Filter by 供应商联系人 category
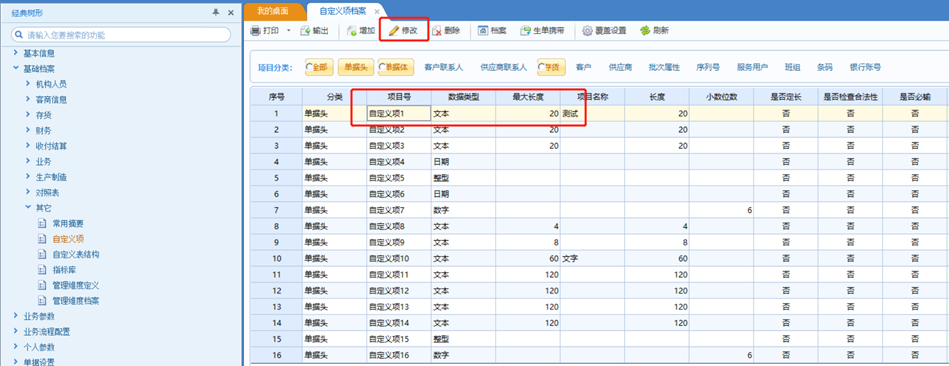The width and height of the screenshot is (949, 366). 504,67
